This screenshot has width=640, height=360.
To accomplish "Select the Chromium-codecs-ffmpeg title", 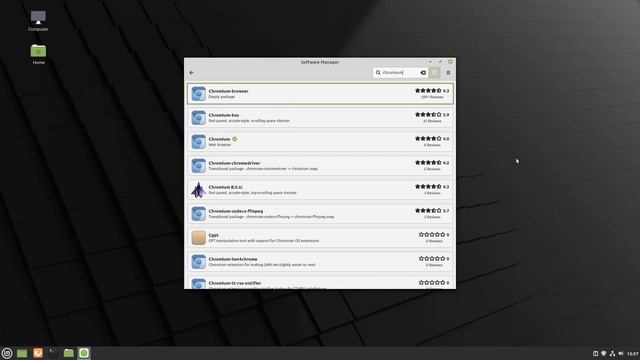I will tap(236, 211).
